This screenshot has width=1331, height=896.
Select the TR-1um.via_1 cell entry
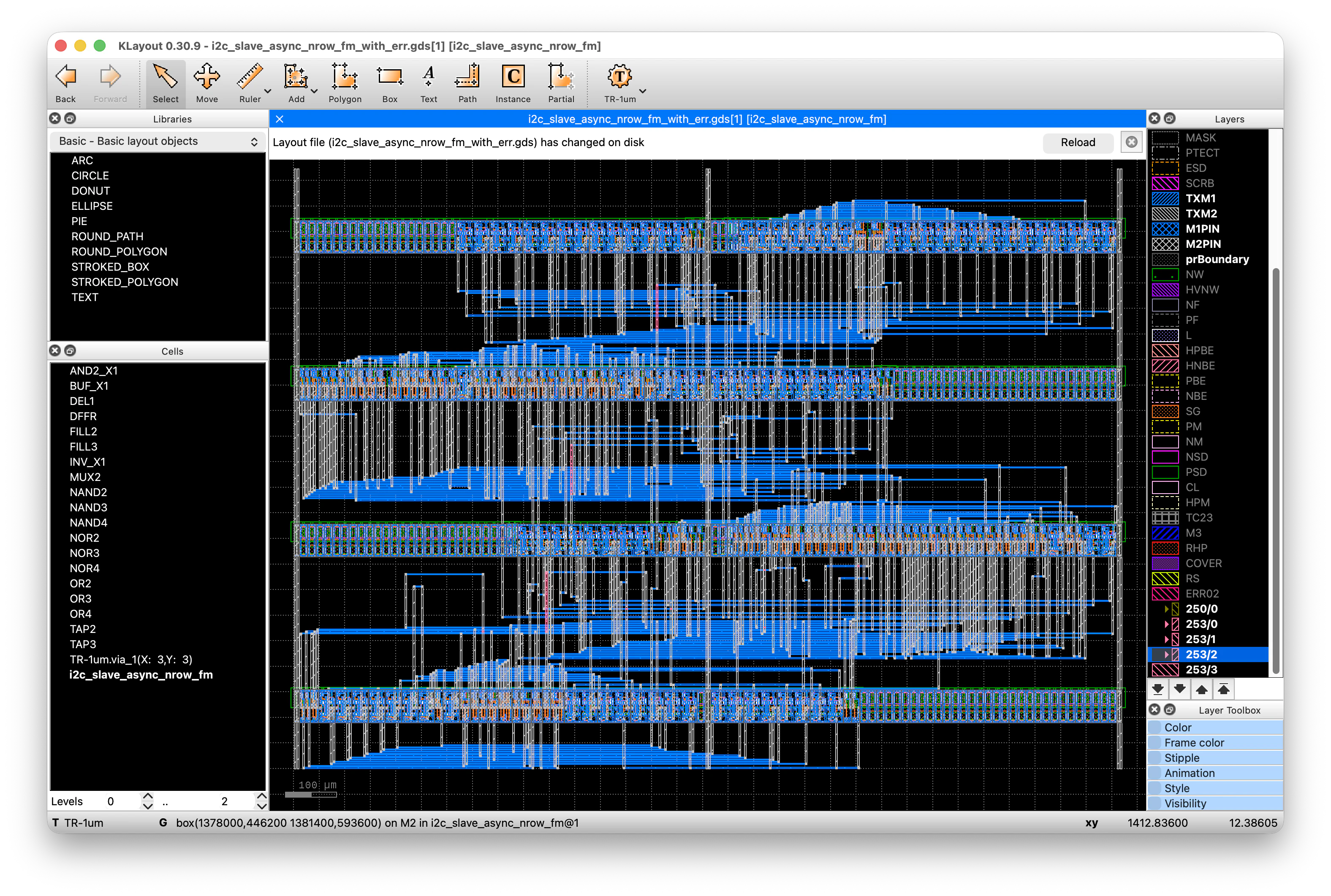[x=131, y=660]
